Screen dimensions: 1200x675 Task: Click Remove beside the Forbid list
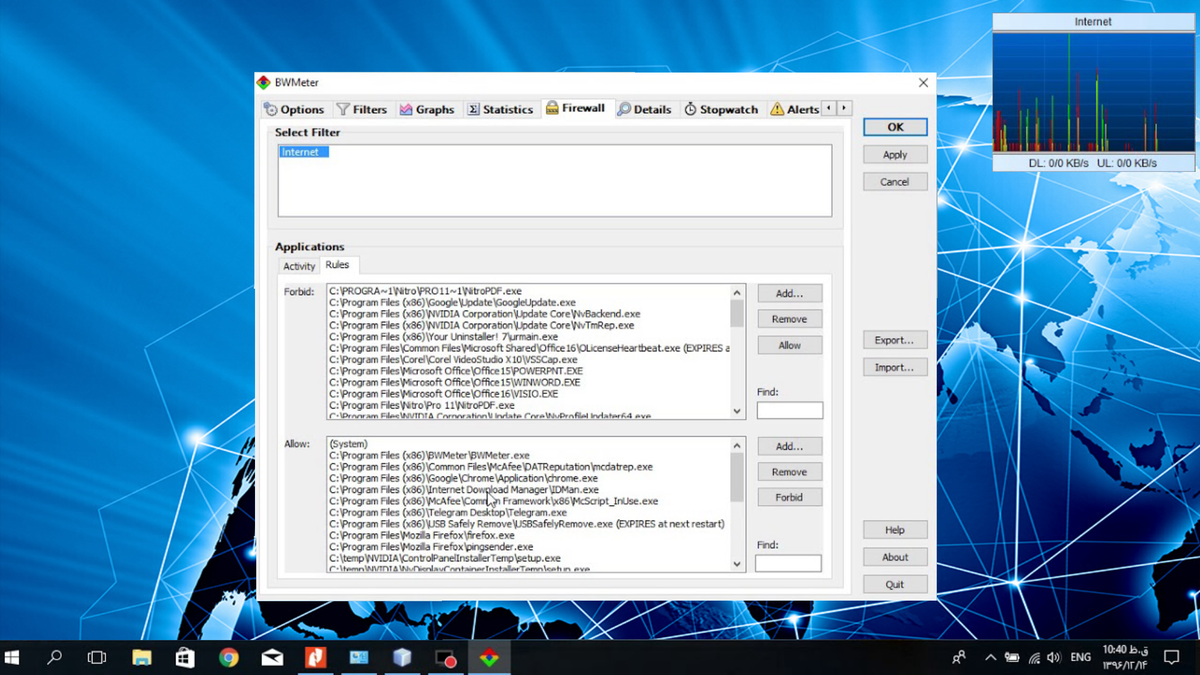point(790,319)
